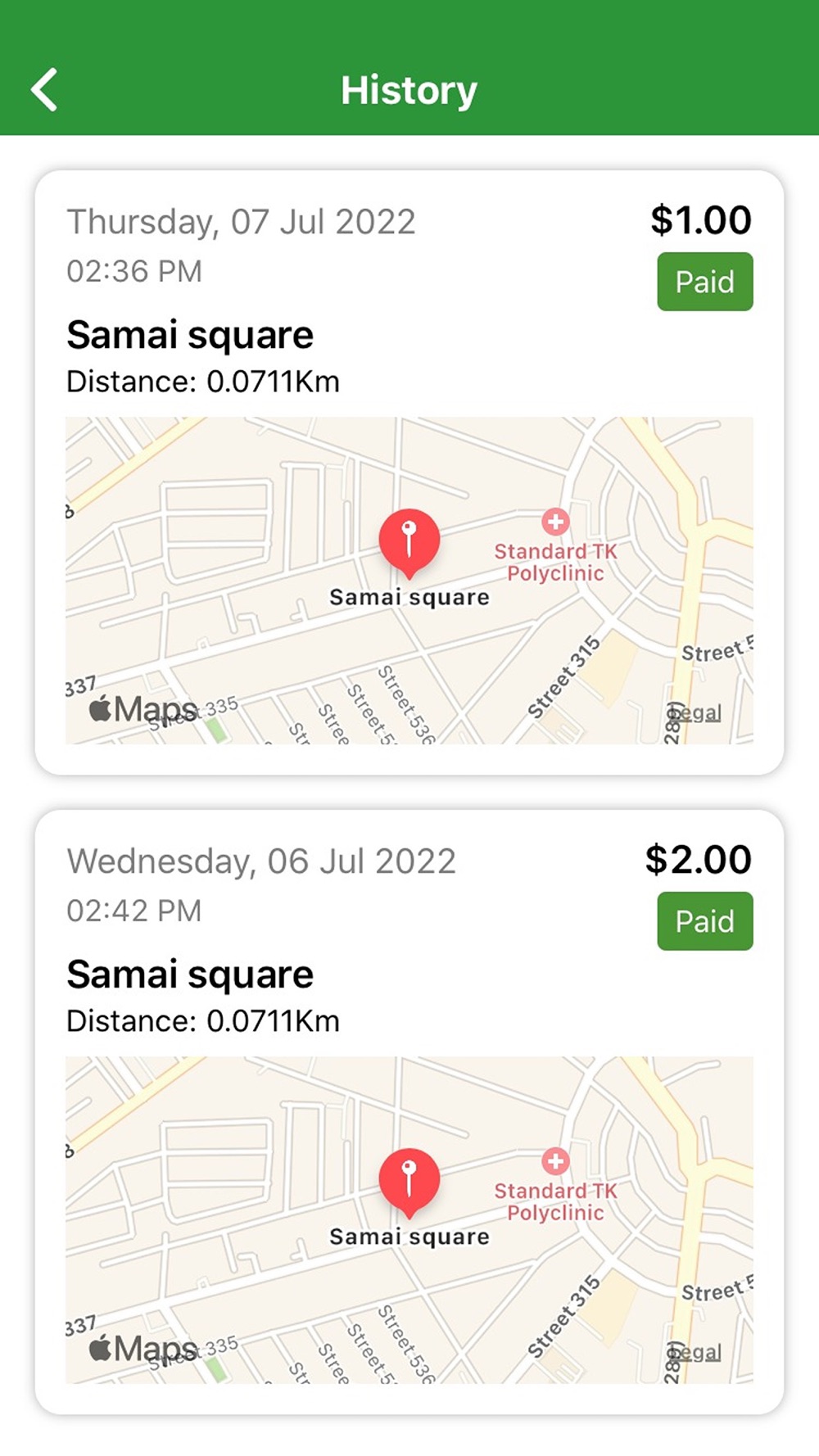Tap the History header title
Viewport: 819px width, 1456px height.
[x=409, y=90]
